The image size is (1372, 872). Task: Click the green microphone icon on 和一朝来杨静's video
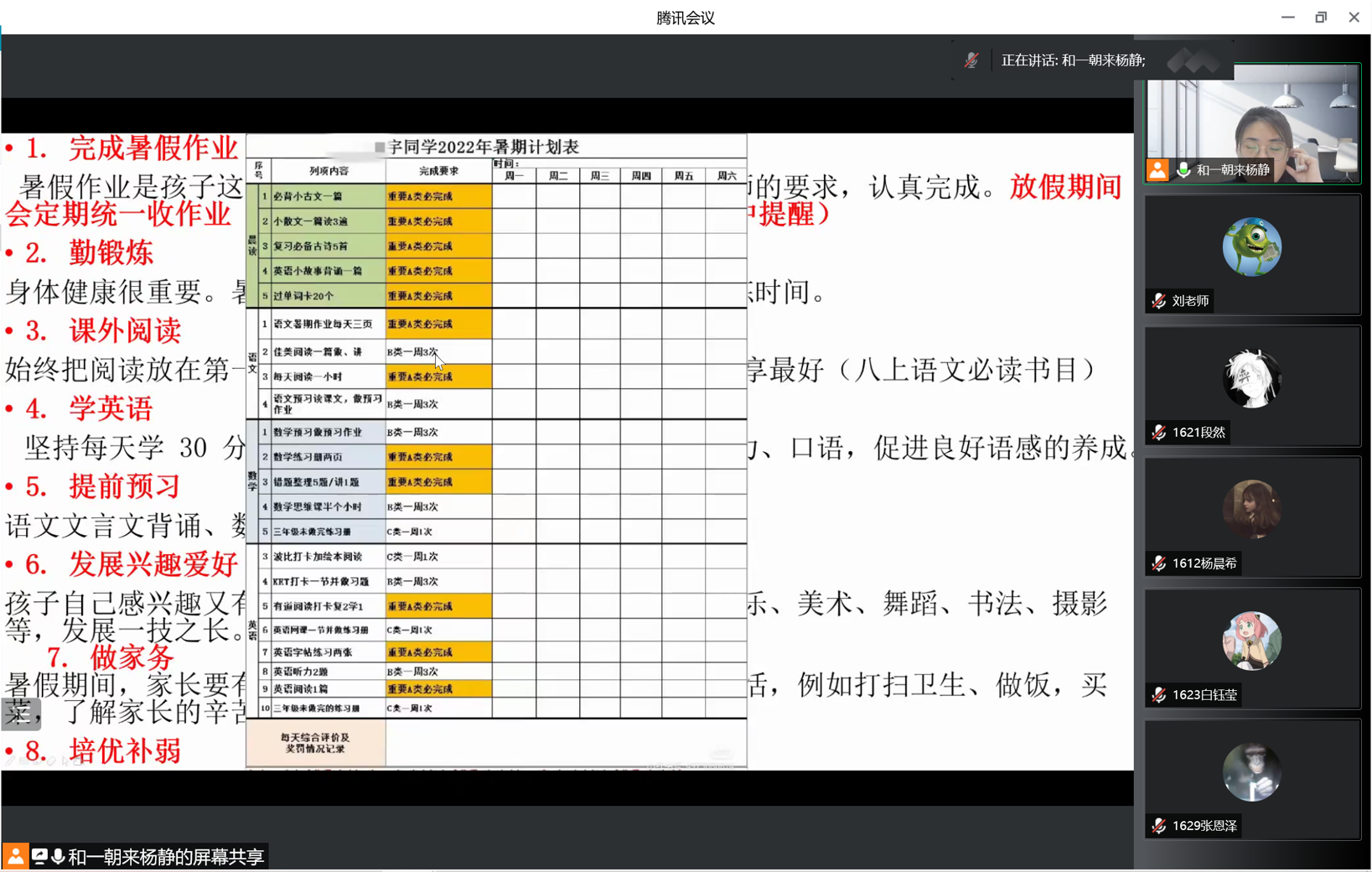(x=1183, y=170)
